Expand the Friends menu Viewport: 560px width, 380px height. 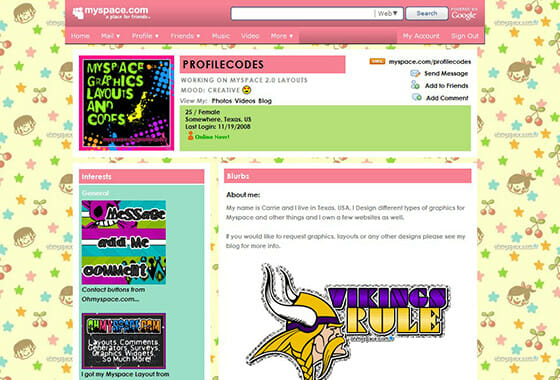tap(185, 36)
